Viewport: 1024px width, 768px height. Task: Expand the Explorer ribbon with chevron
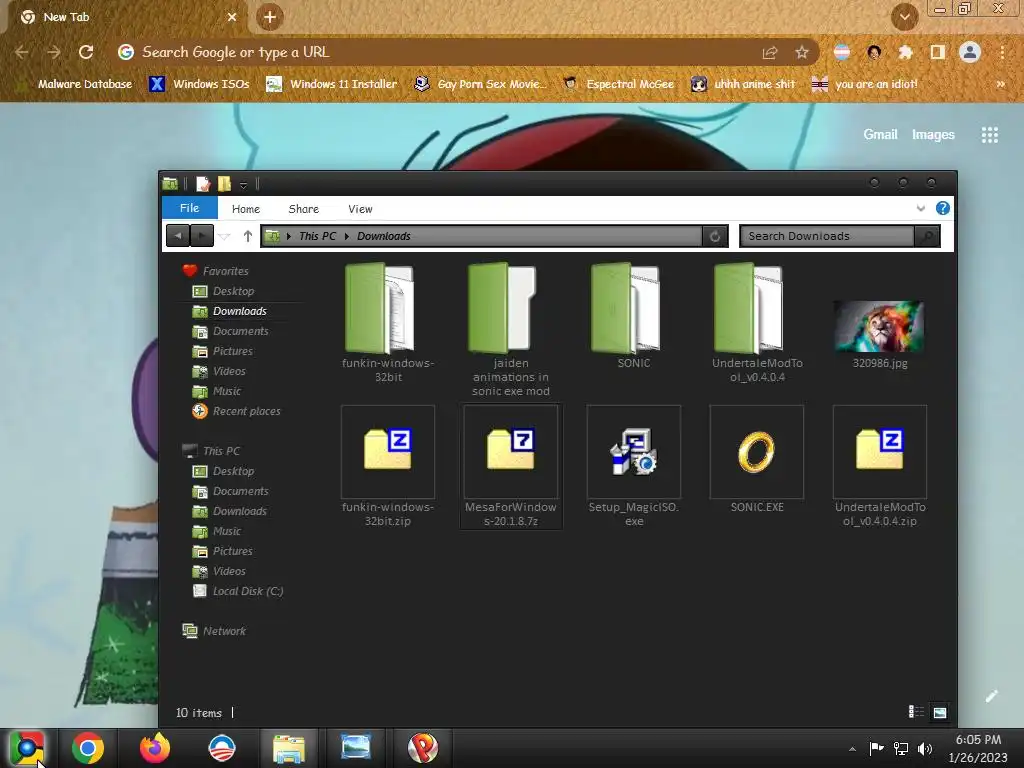tap(921, 208)
